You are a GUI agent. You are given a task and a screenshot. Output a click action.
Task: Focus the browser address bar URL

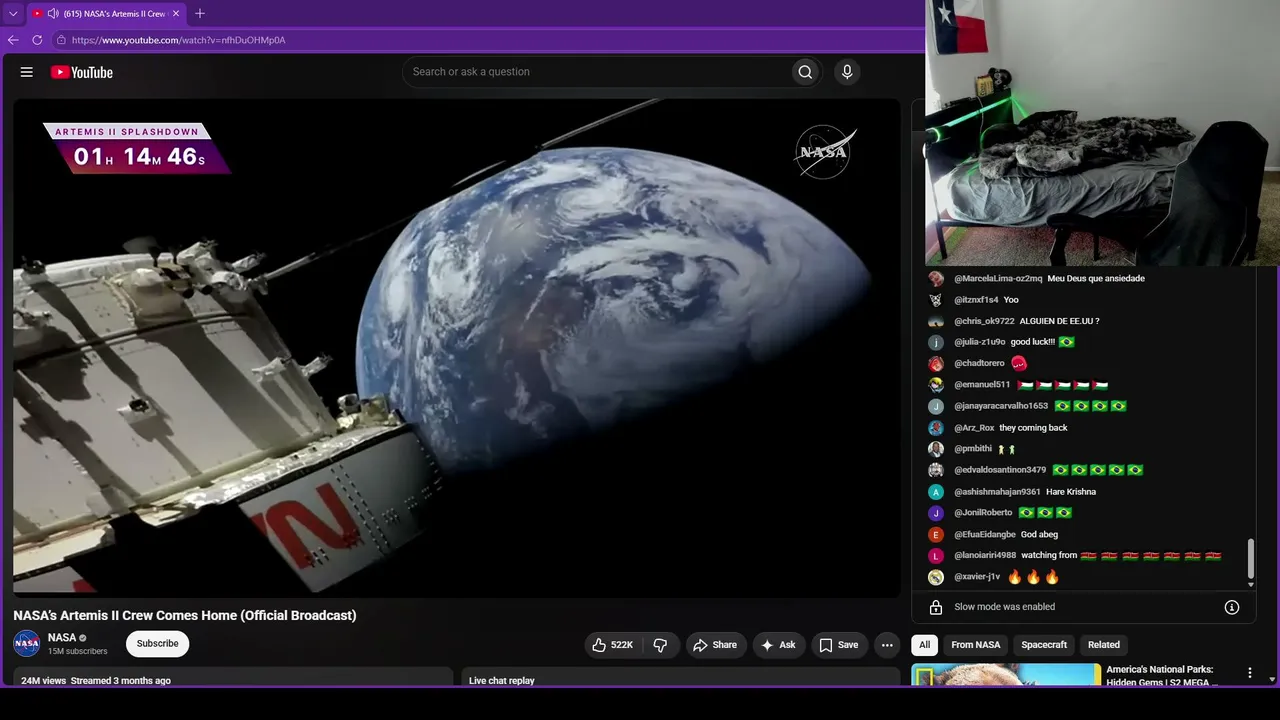179,40
